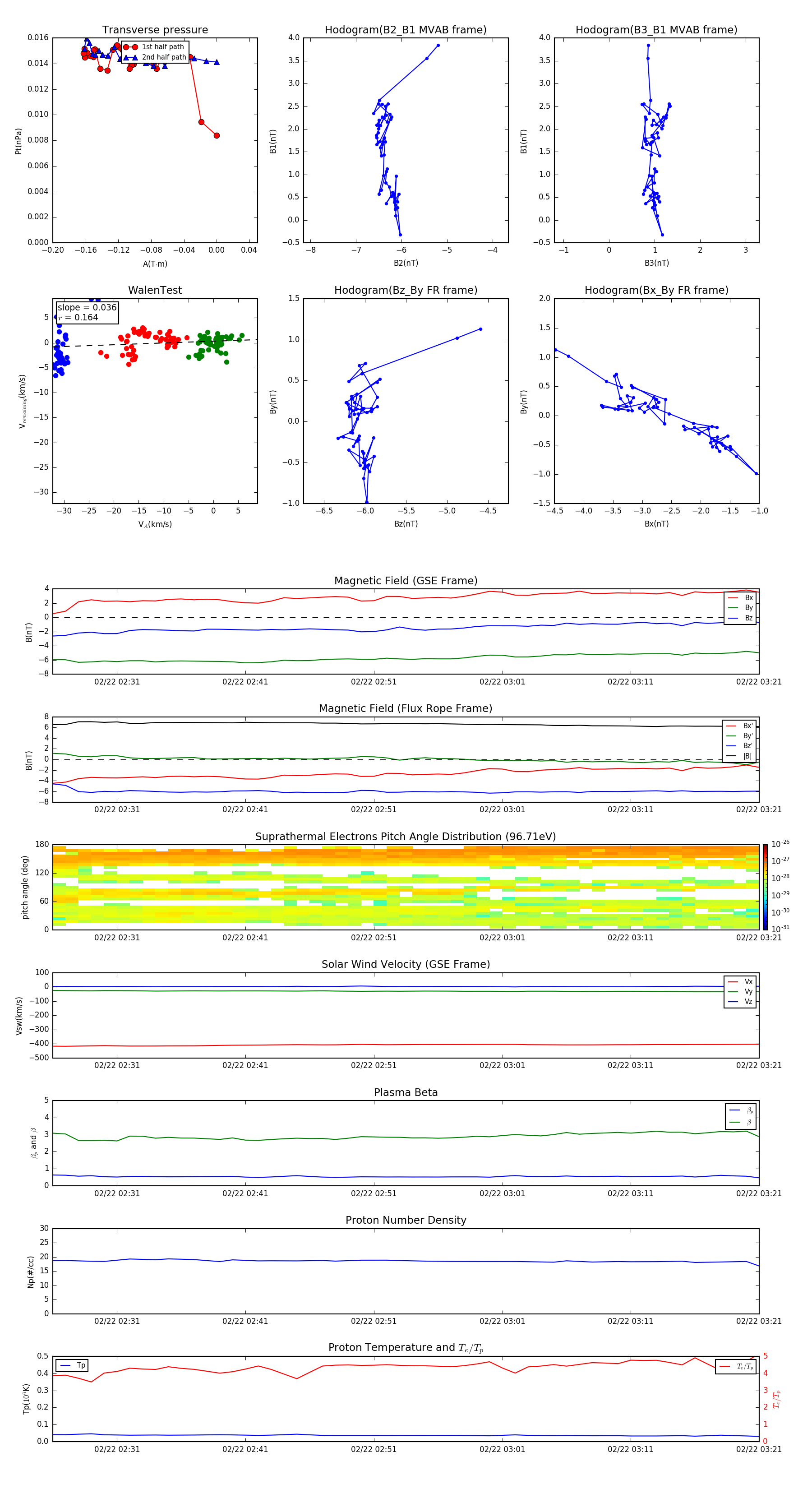Click the "Hodogram(Bx_By FR frame)" title
Image resolution: width=812 pixels, height=1489 pixels.
pyautogui.click(x=656, y=290)
